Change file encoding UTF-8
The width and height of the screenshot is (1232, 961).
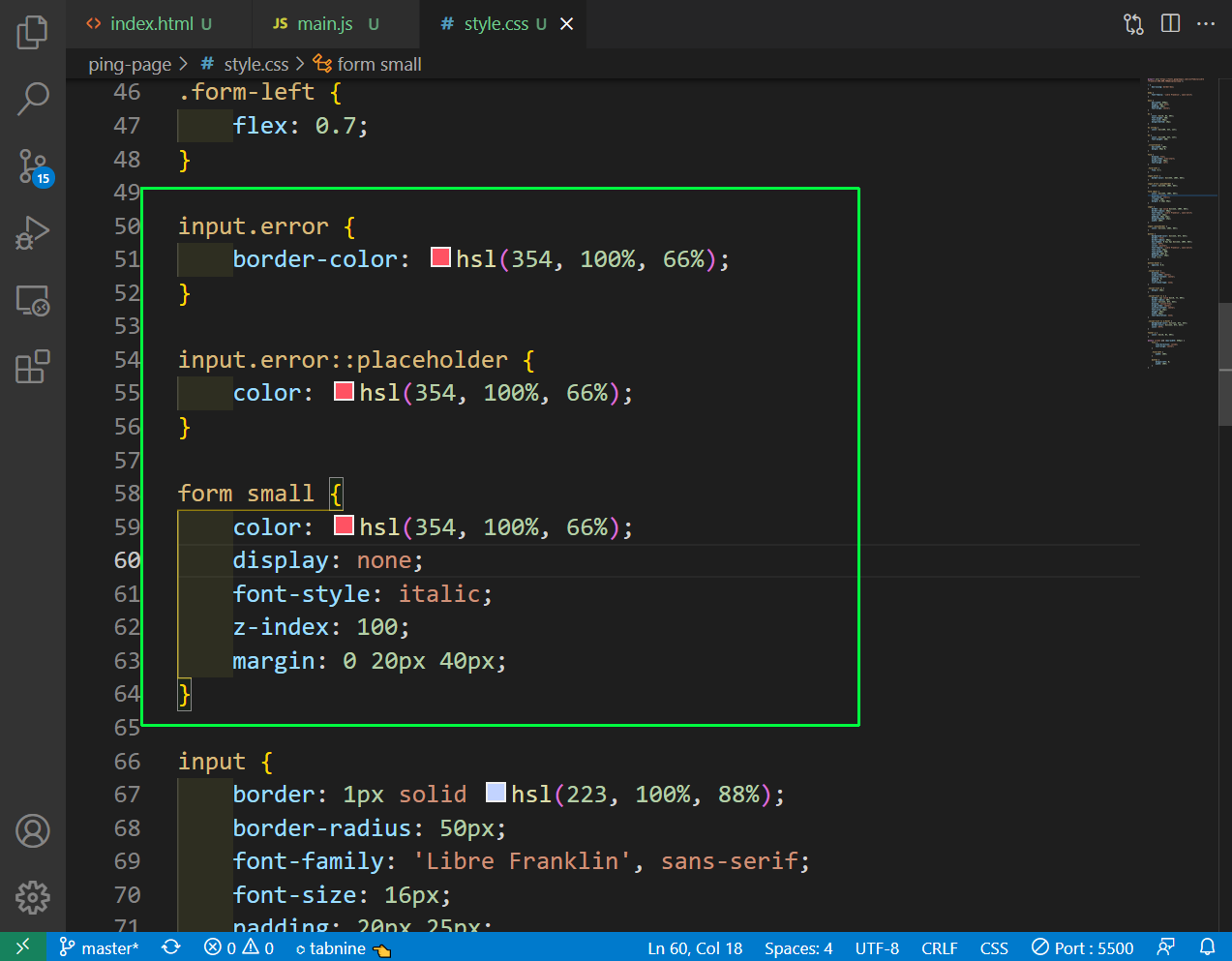[877, 947]
